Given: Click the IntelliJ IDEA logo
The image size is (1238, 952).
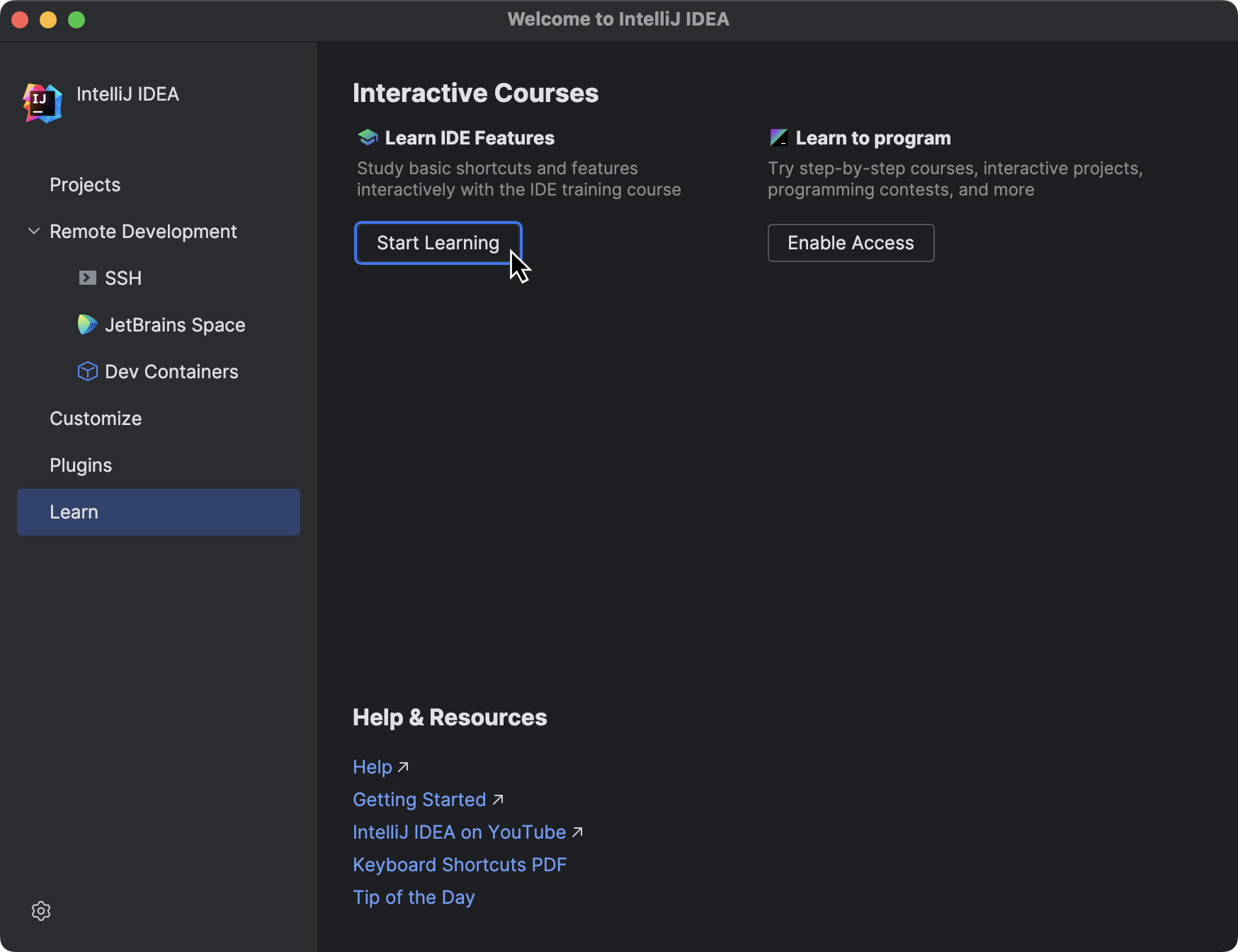Looking at the screenshot, I should click(41, 101).
